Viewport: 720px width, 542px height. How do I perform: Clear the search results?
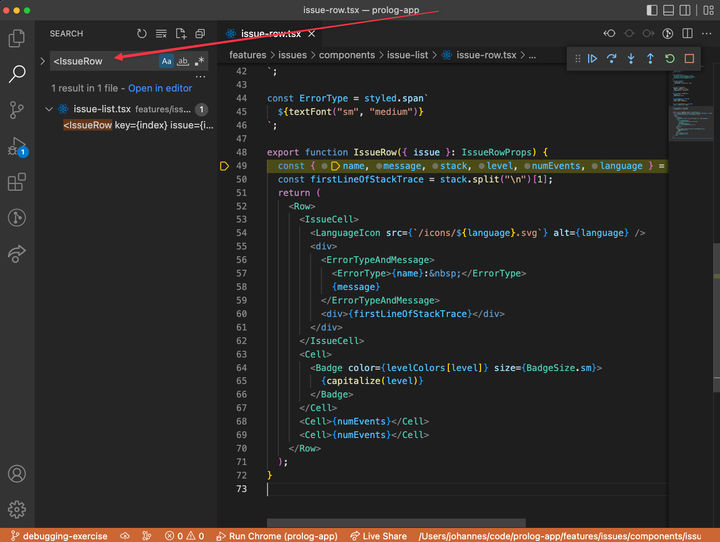(x=160, y=34)
